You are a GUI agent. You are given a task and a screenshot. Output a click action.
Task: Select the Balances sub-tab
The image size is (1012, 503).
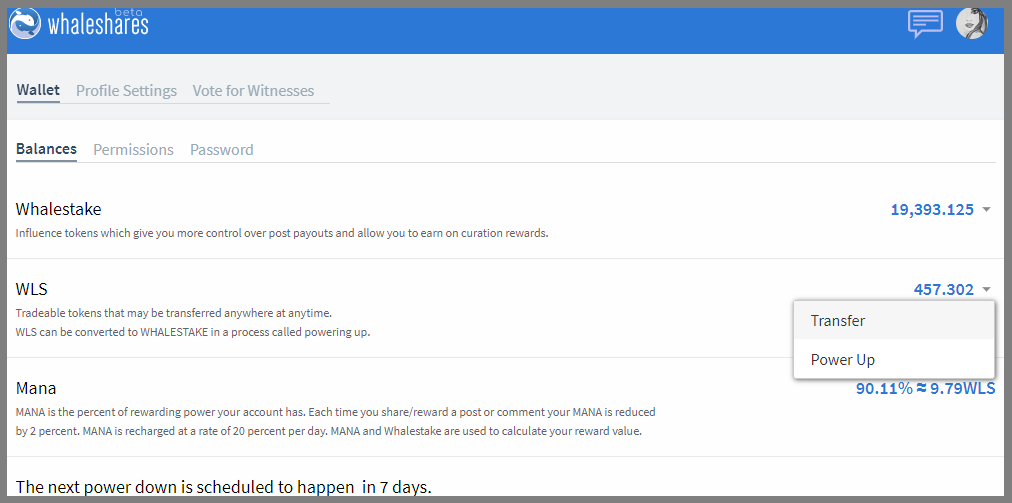46,149
